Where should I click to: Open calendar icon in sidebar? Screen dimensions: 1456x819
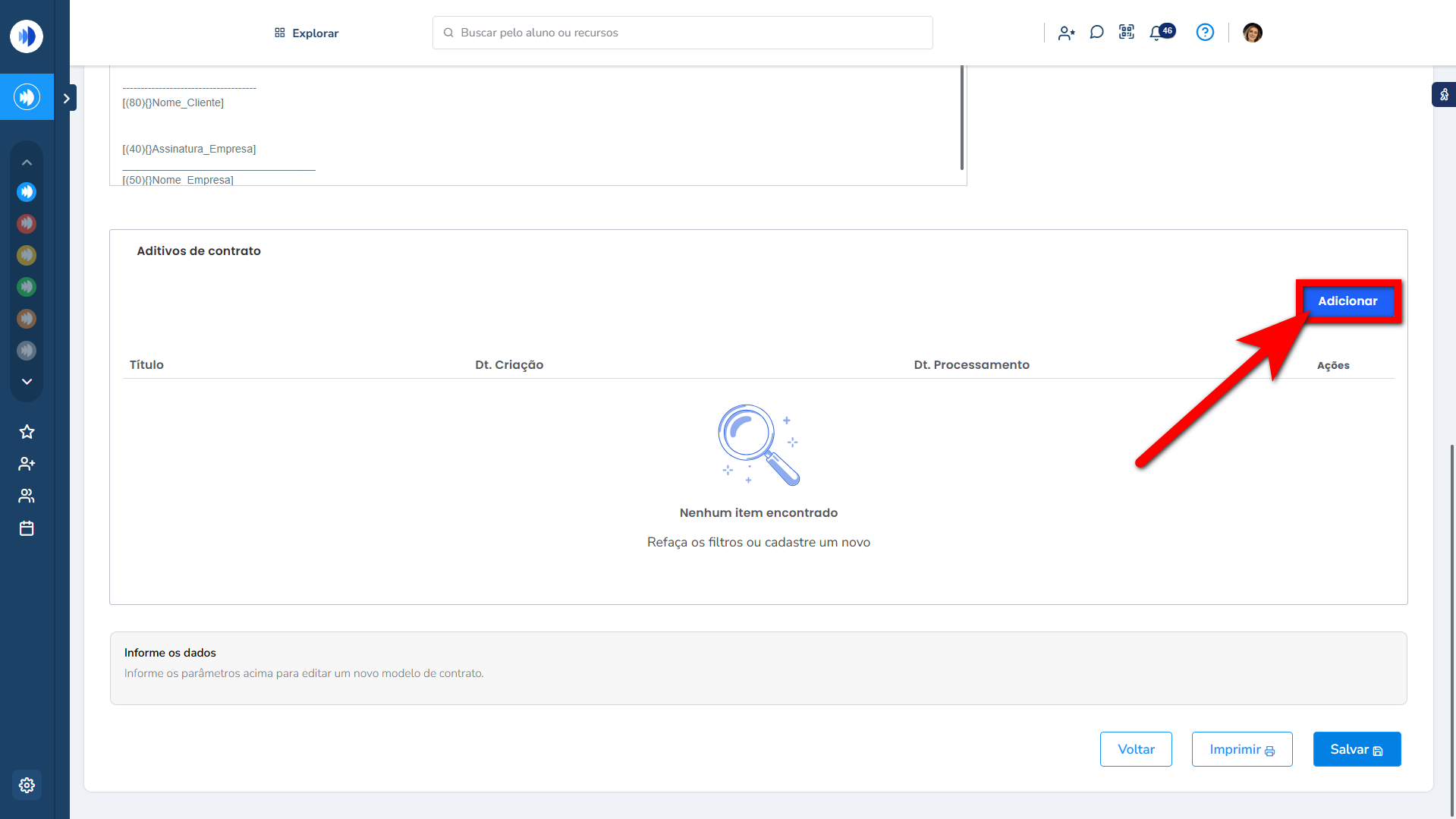click(x=27, y=528)
